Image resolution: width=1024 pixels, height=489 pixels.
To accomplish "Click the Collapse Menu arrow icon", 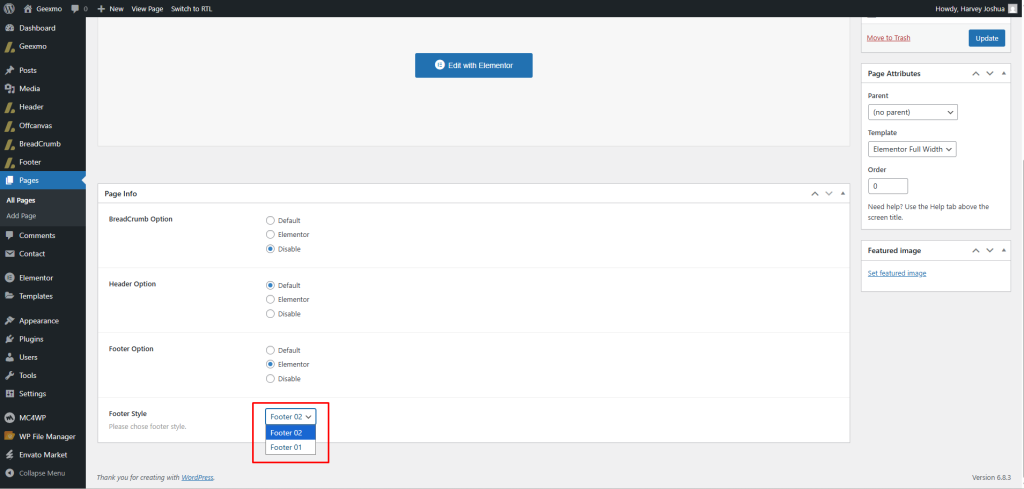I will point(9,473).
